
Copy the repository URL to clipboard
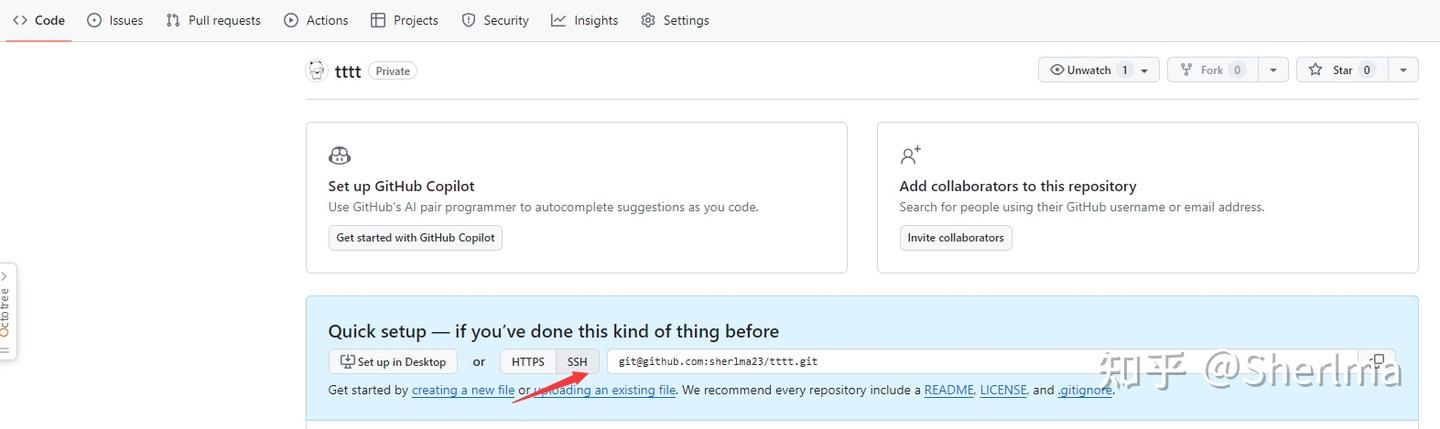pyautogui.click(x=1377, y=361)
